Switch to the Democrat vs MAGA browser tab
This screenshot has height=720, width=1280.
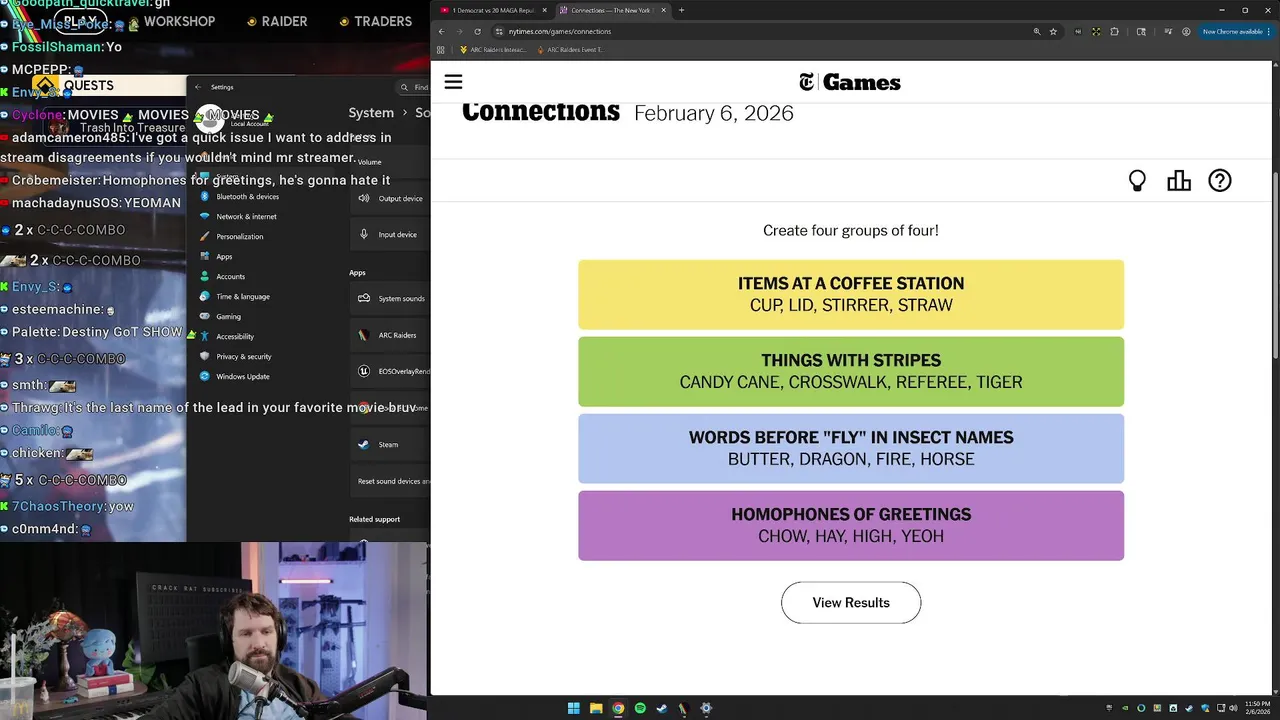point(493,10)
